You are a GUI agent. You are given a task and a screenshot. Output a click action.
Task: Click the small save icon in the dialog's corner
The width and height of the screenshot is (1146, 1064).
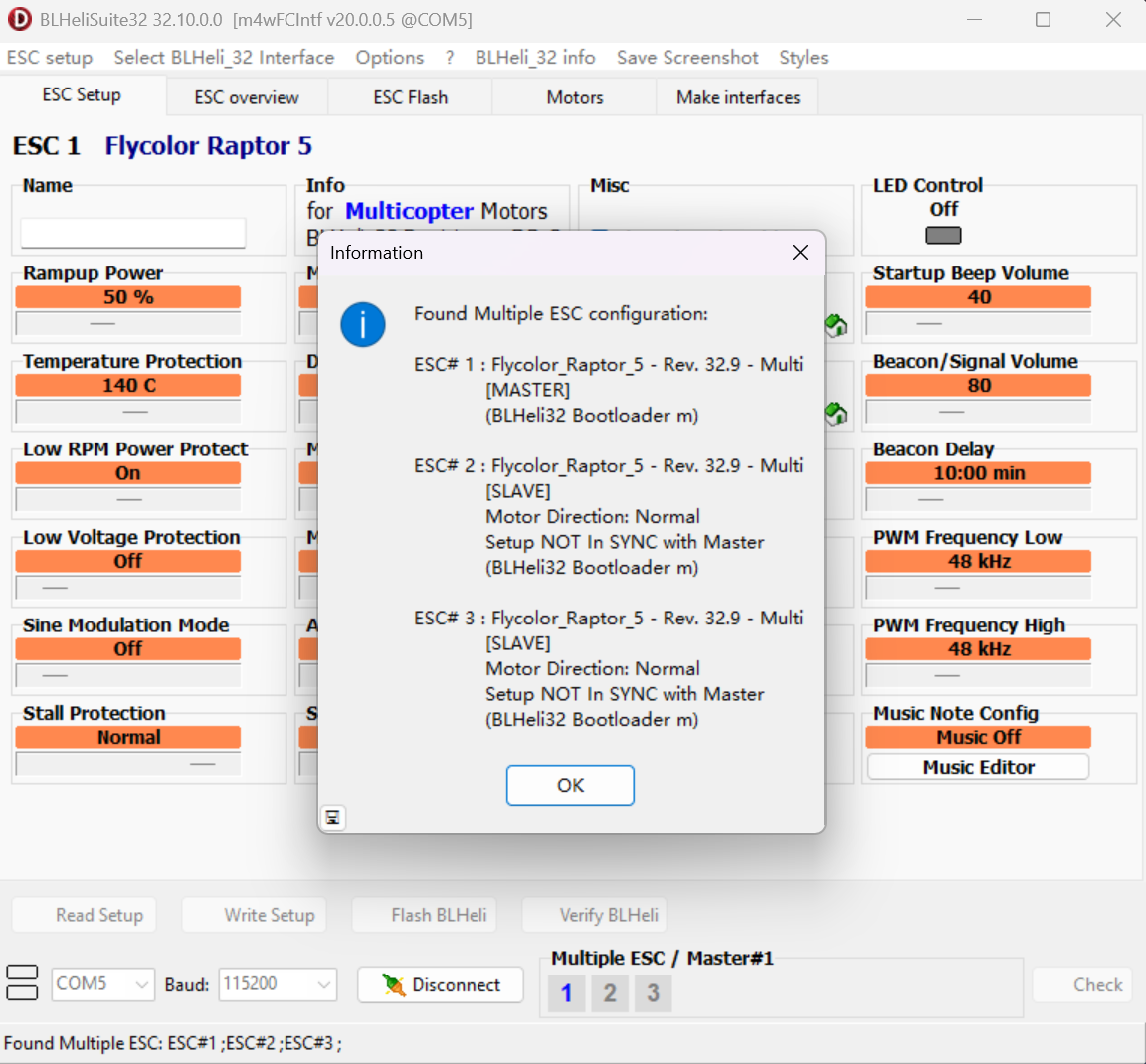332,817
